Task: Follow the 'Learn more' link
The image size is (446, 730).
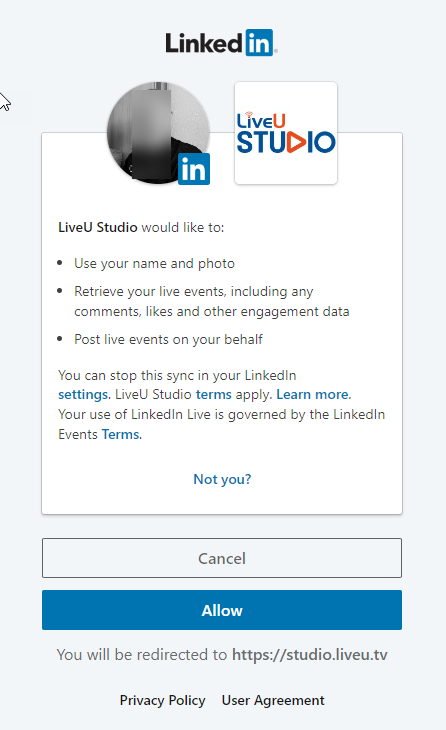Action: [x=314, y=394]
